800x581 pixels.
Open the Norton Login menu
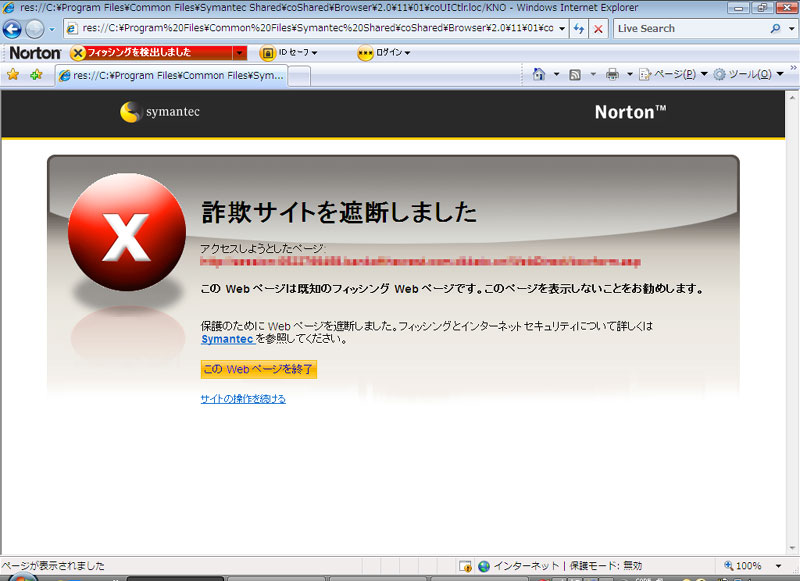384,53
